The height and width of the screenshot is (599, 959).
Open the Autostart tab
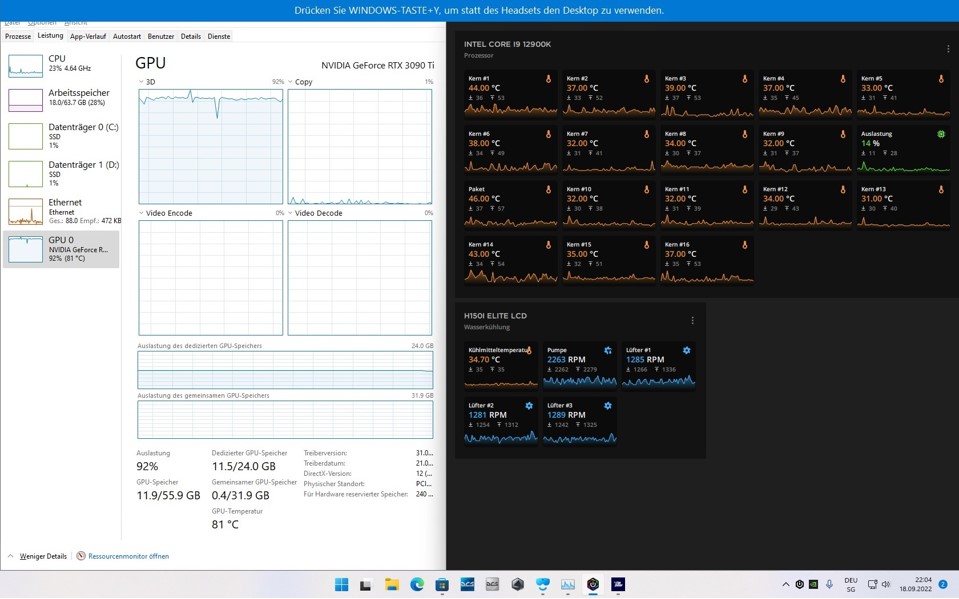[127, 37]
